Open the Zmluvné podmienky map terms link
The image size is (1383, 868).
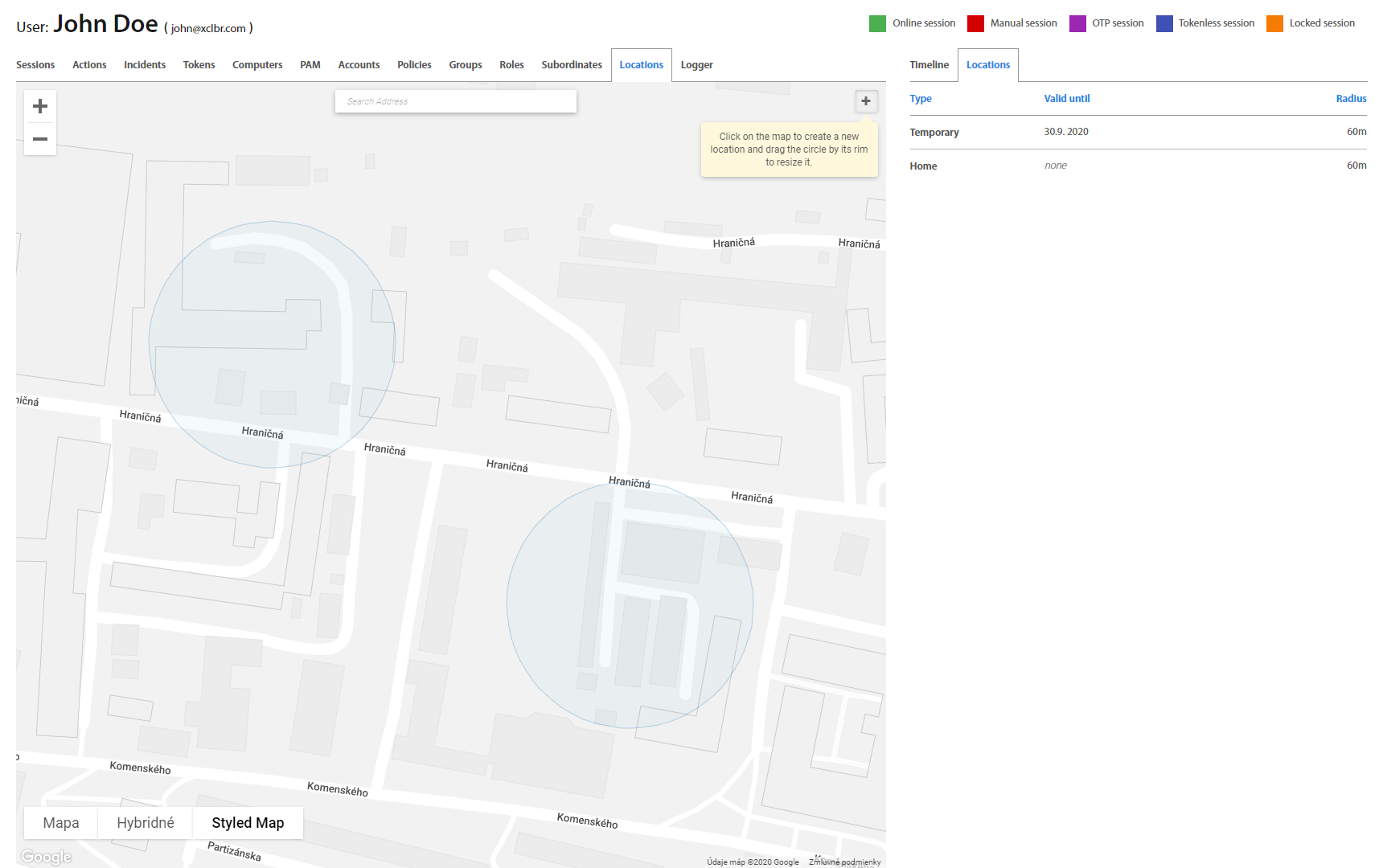click(844, 862)
